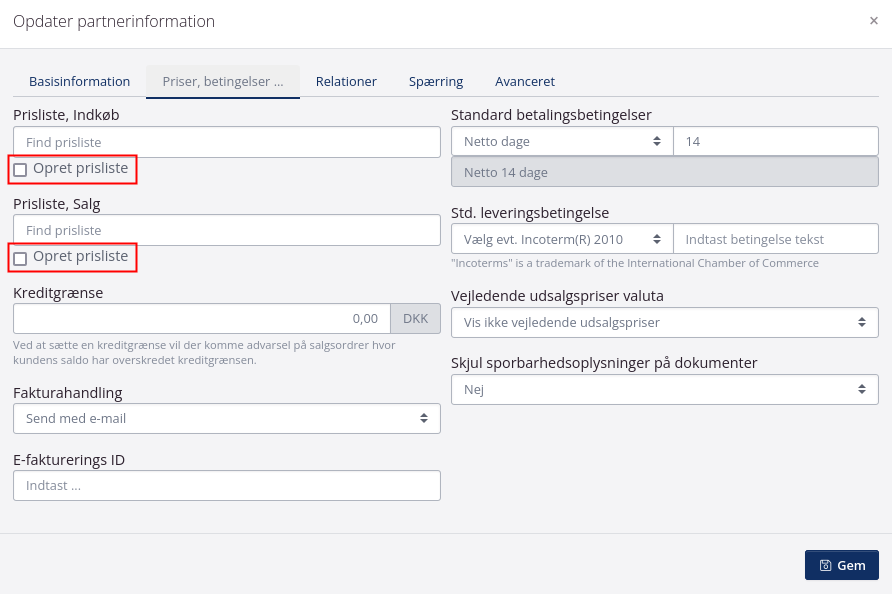Open the Vælg evt. Incoterm(R) 2010 dropdown
The width and height of the screenshot is (892, 594).
coord(561,238)
